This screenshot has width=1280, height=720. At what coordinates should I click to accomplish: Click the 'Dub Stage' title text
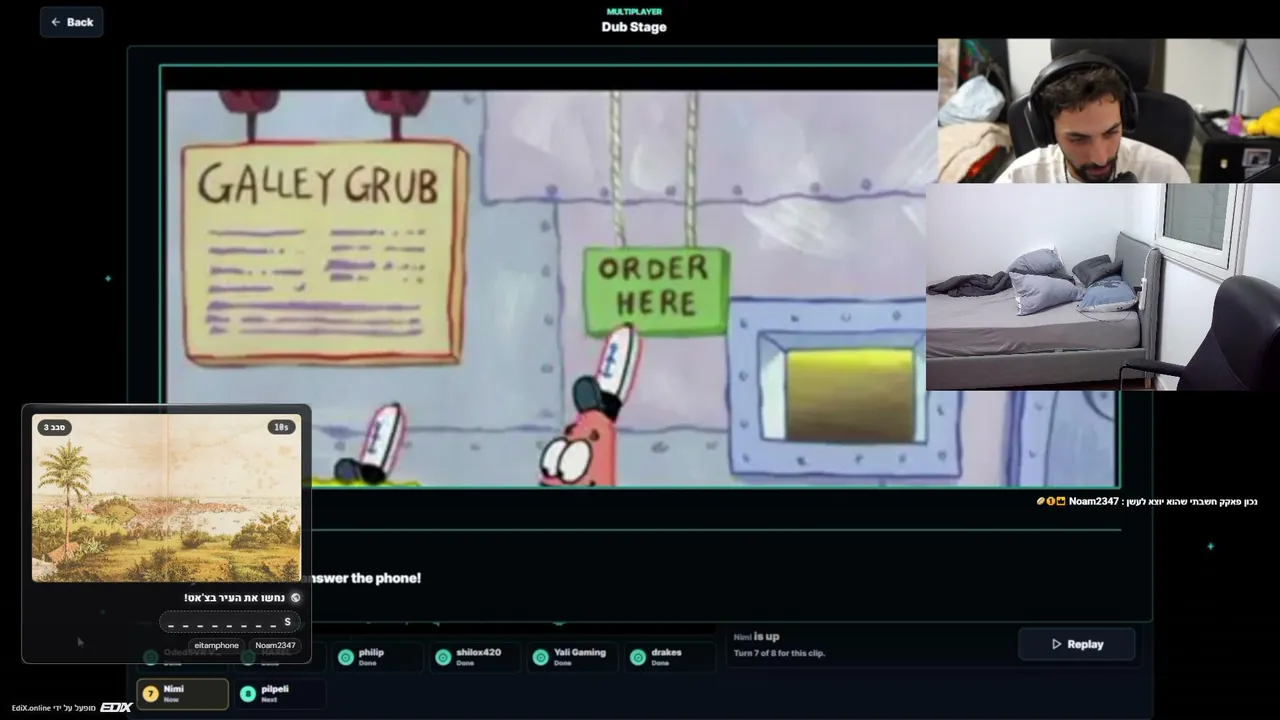point(634,27)
